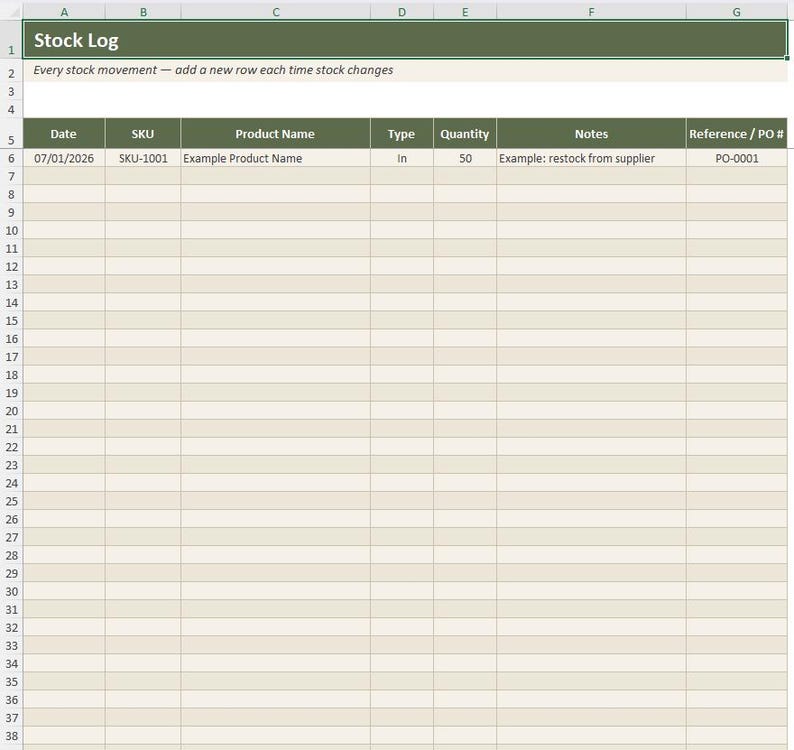794x750 pixels.
Task: Select column D by its header letter
Action: [402, 12]
